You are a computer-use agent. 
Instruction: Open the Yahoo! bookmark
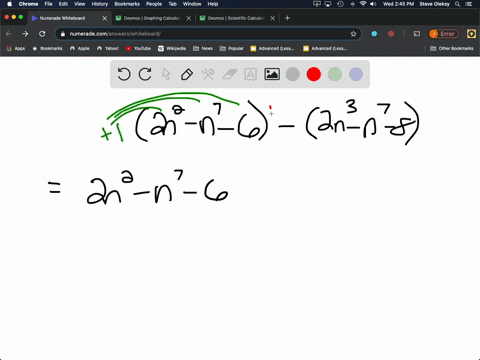click(108, 48)
